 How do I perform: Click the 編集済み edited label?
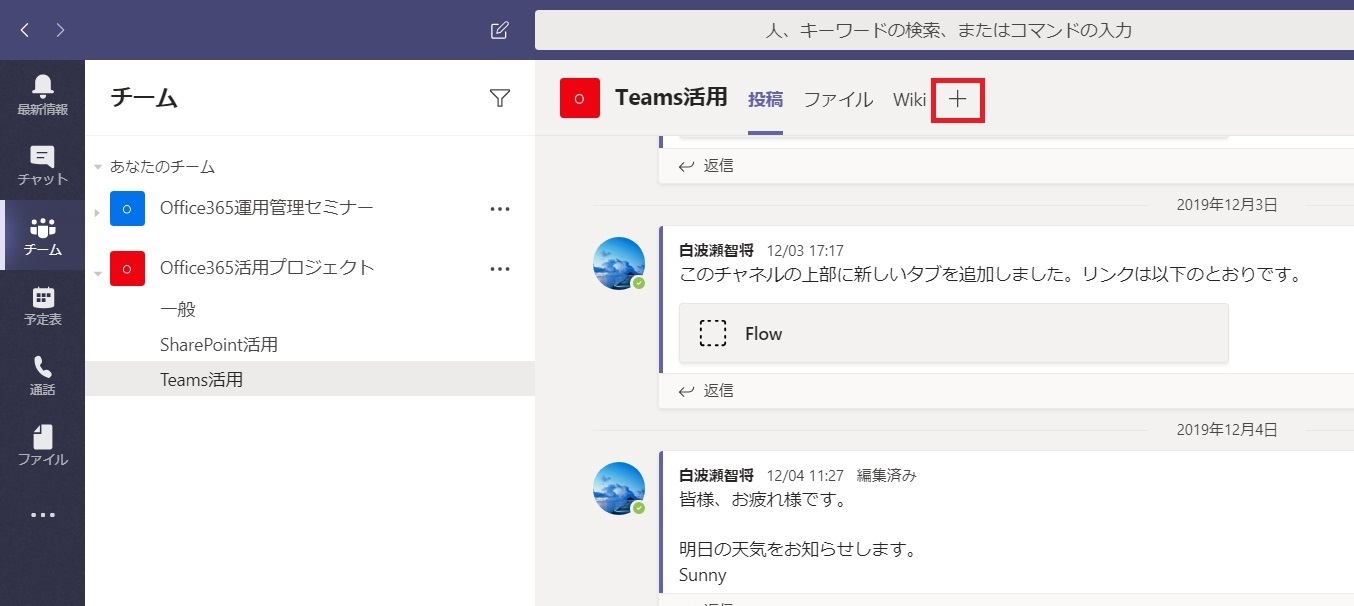pos(886,475)
